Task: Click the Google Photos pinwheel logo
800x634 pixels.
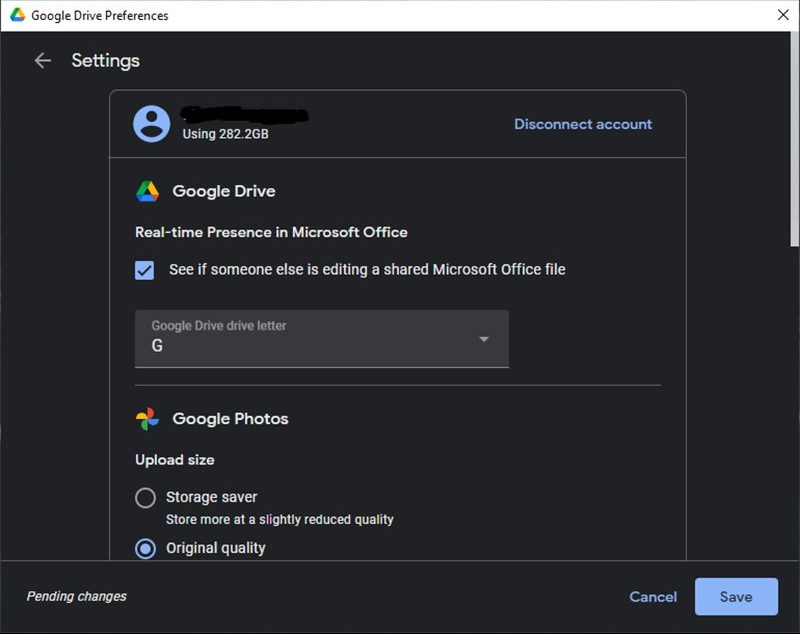Action: point(147,419)
